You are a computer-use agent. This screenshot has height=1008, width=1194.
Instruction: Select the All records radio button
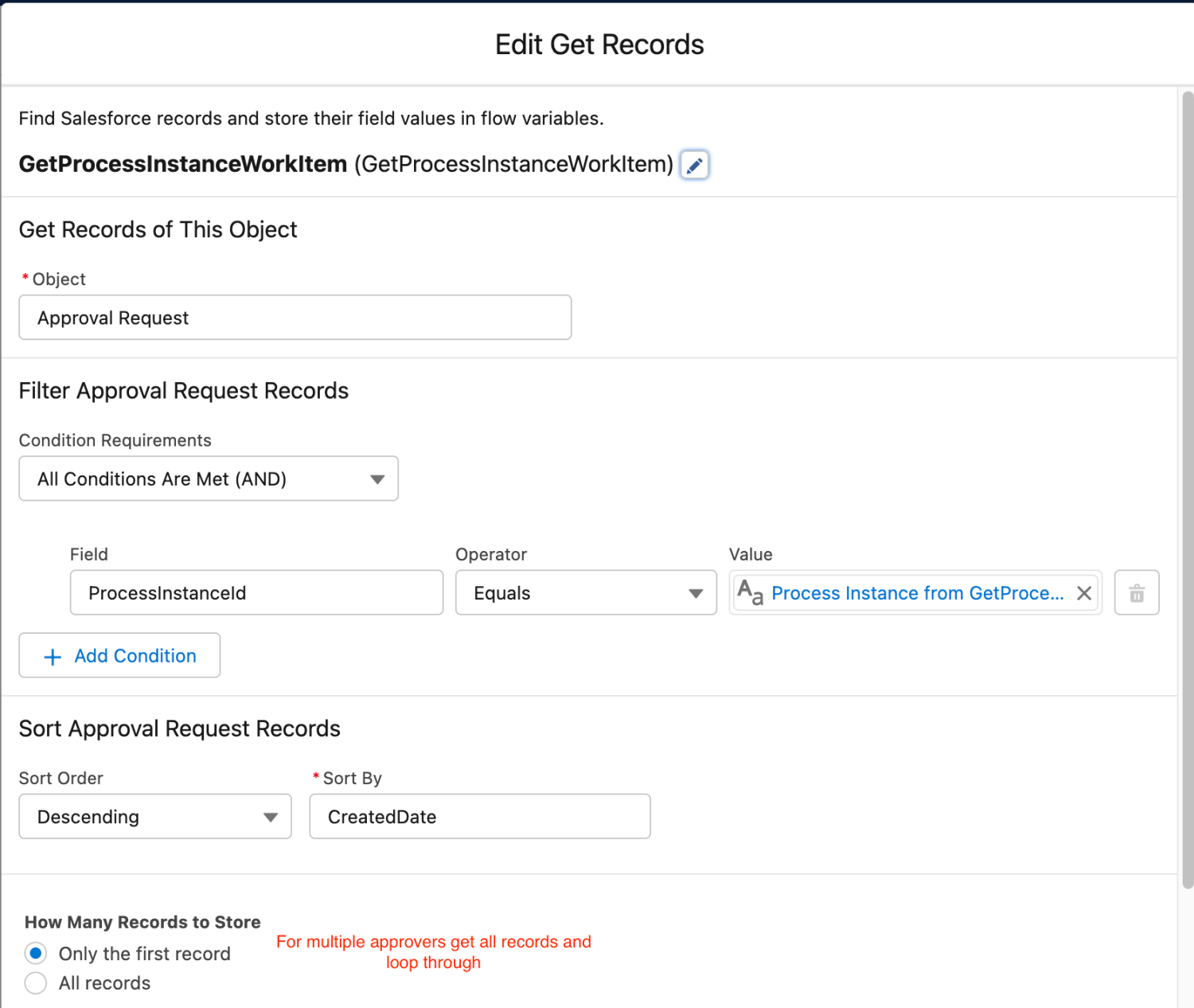pyautogui.click(x=36, y=983)
